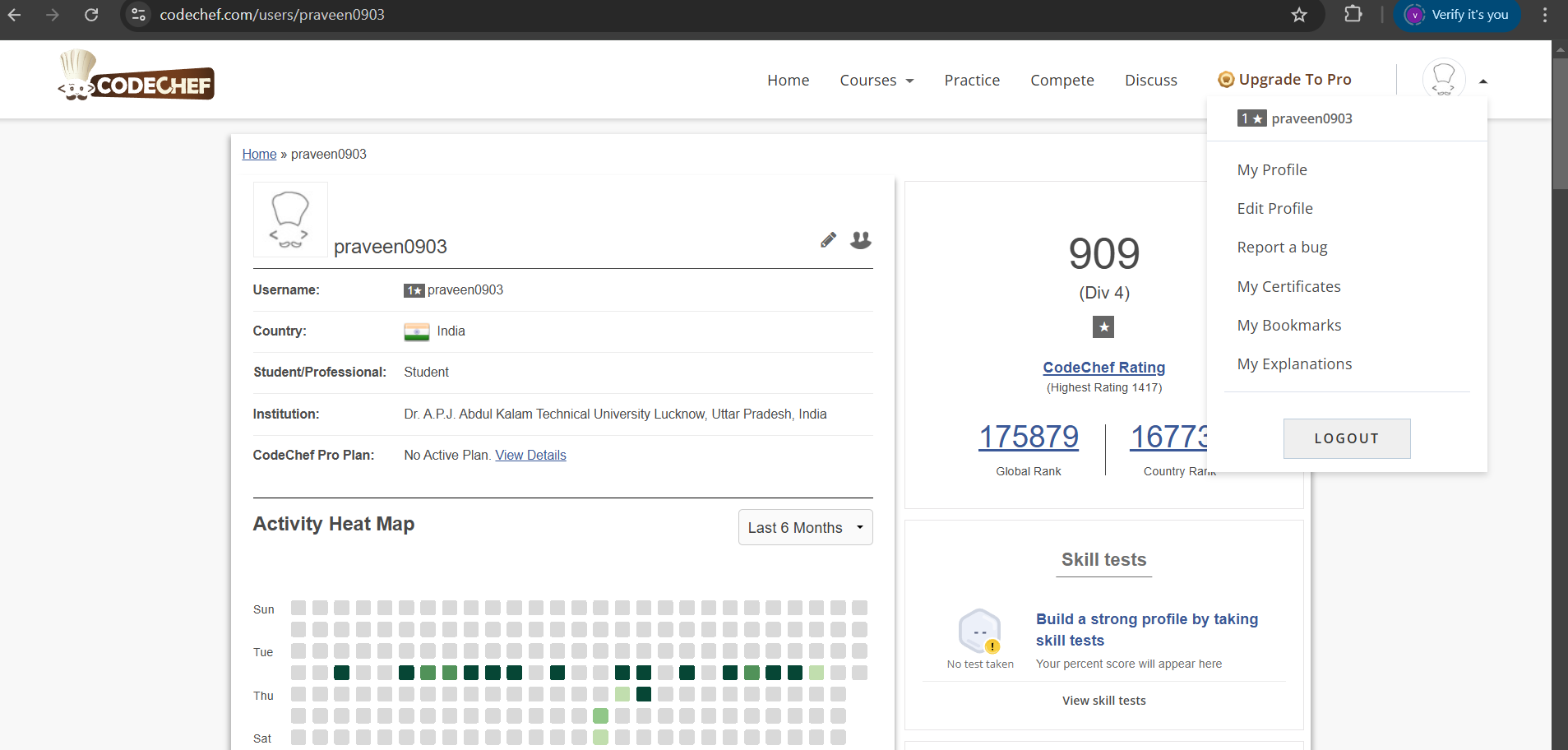1568x750 pixels.
Task: Click the address bar URL
Action: coord(272,15)
